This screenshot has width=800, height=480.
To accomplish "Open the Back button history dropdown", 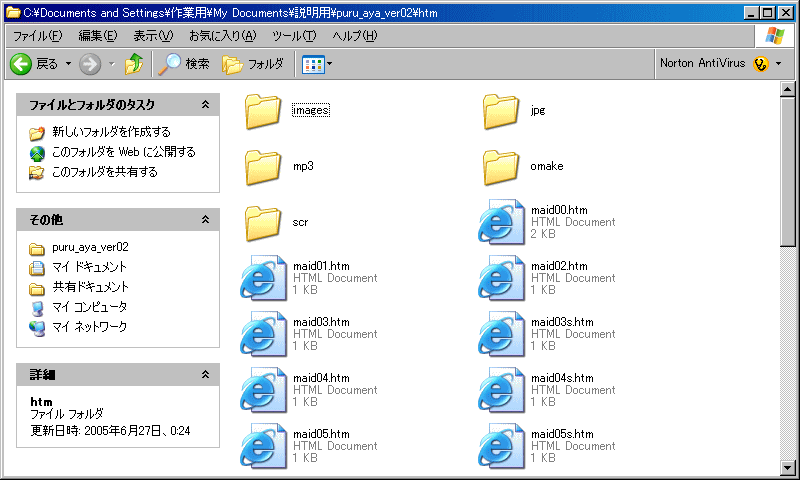I will click(68, 64).
